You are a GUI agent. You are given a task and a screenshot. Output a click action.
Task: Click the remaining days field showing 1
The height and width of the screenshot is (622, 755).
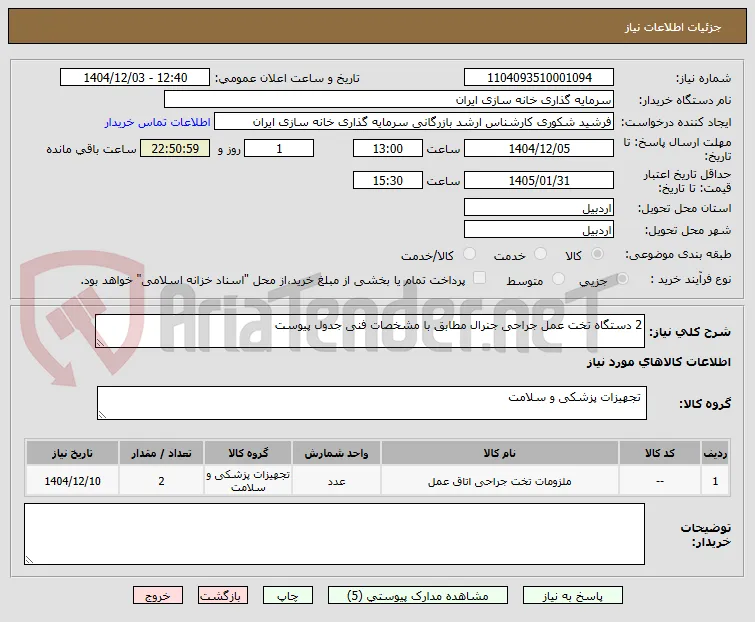tap(279, 148)
